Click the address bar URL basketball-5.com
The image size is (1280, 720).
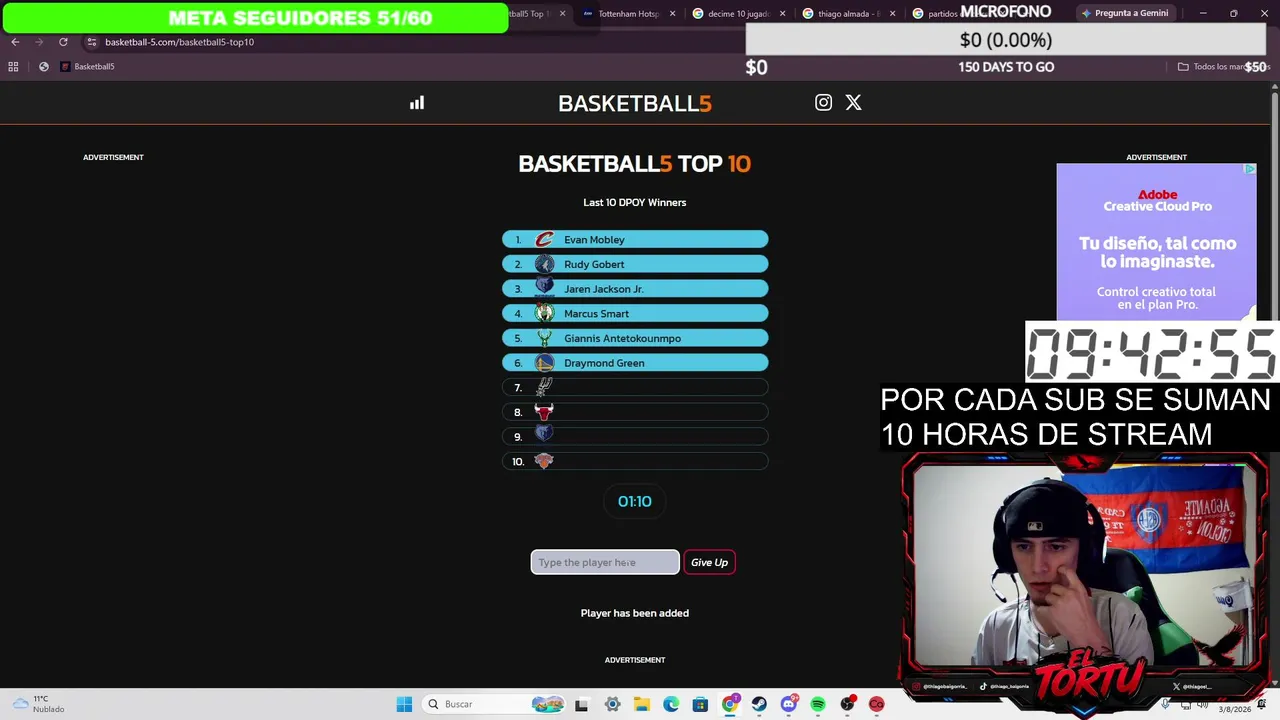(x=180, y=42)
